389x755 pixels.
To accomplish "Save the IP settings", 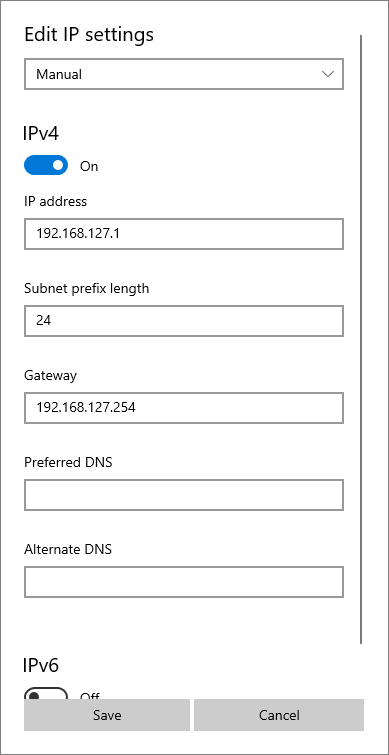I will (x=107, y=715).
